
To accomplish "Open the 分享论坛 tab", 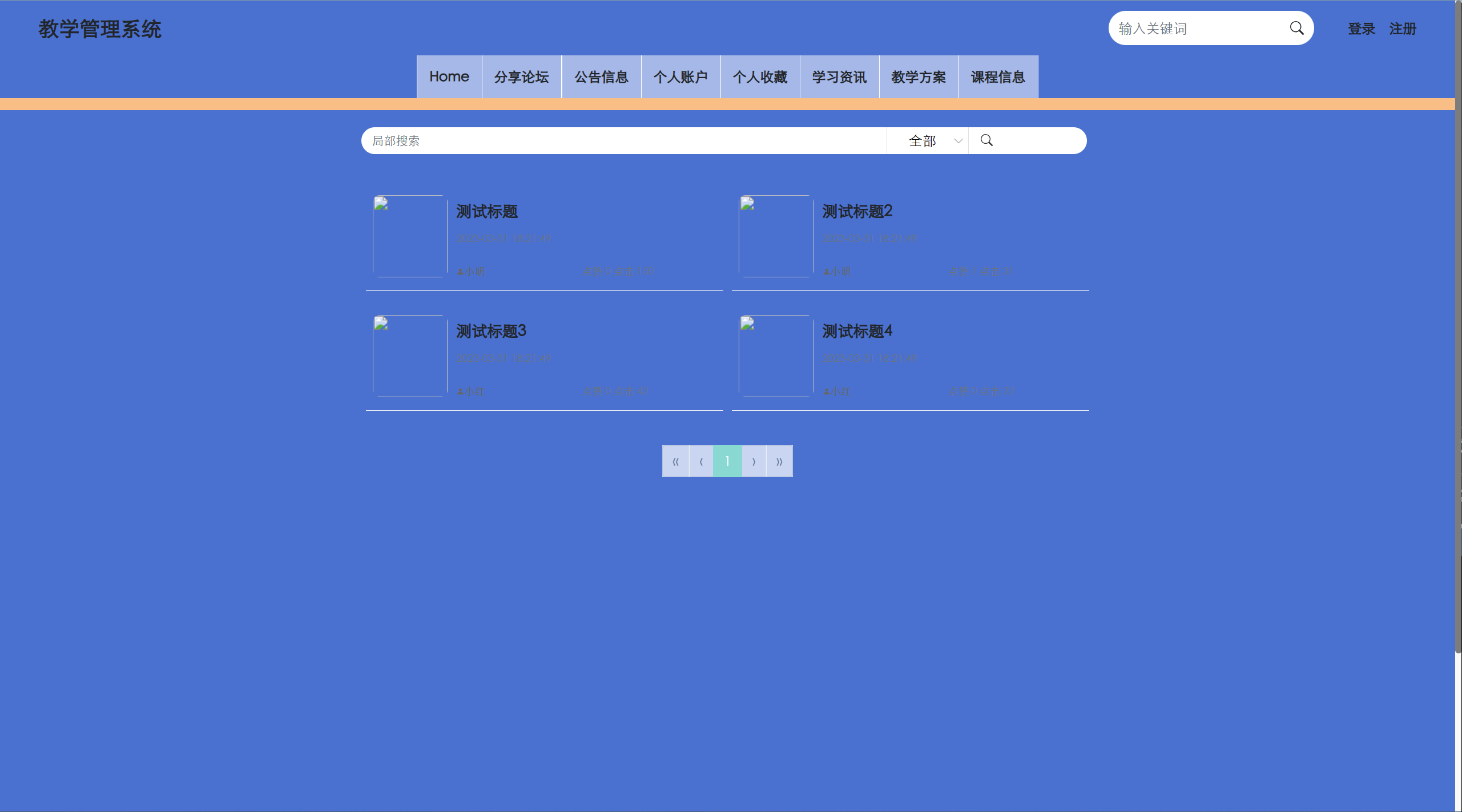I will pyautogui.click(x=521, y=77).
